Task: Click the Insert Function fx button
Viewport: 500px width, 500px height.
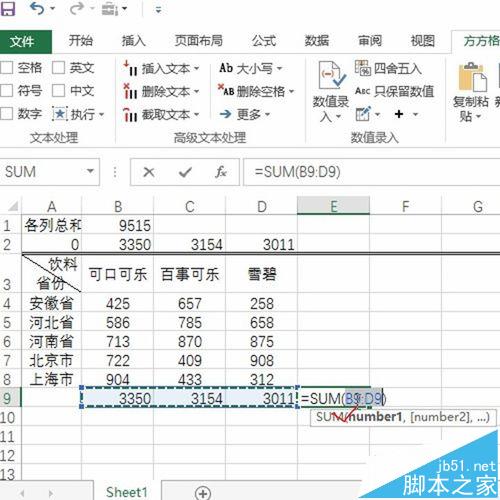Action: point(221,172)
